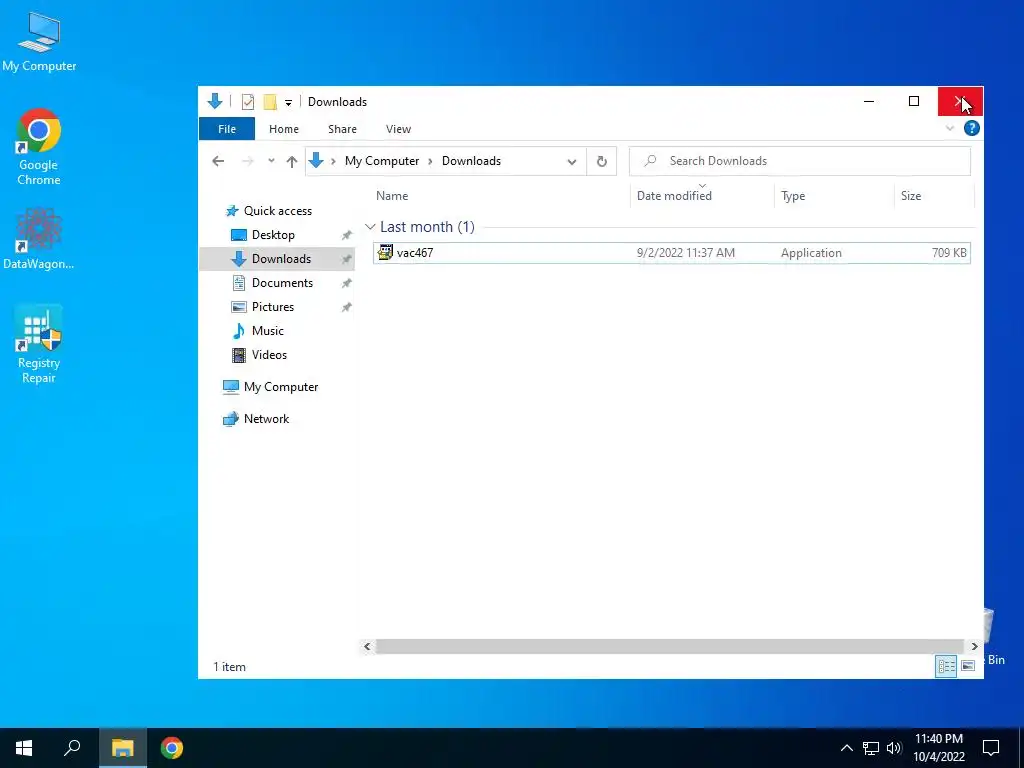Click File Explorer on the taskbar

click(x=122, y=748)
